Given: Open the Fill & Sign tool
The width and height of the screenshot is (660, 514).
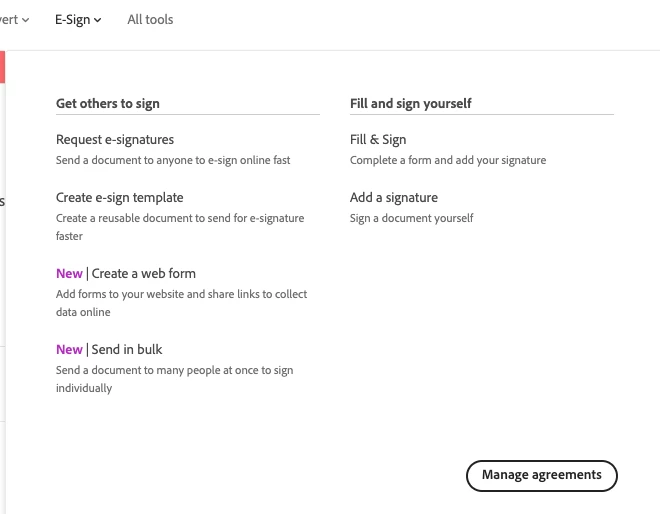Looking at the screenshot, I should coord(378,140).
